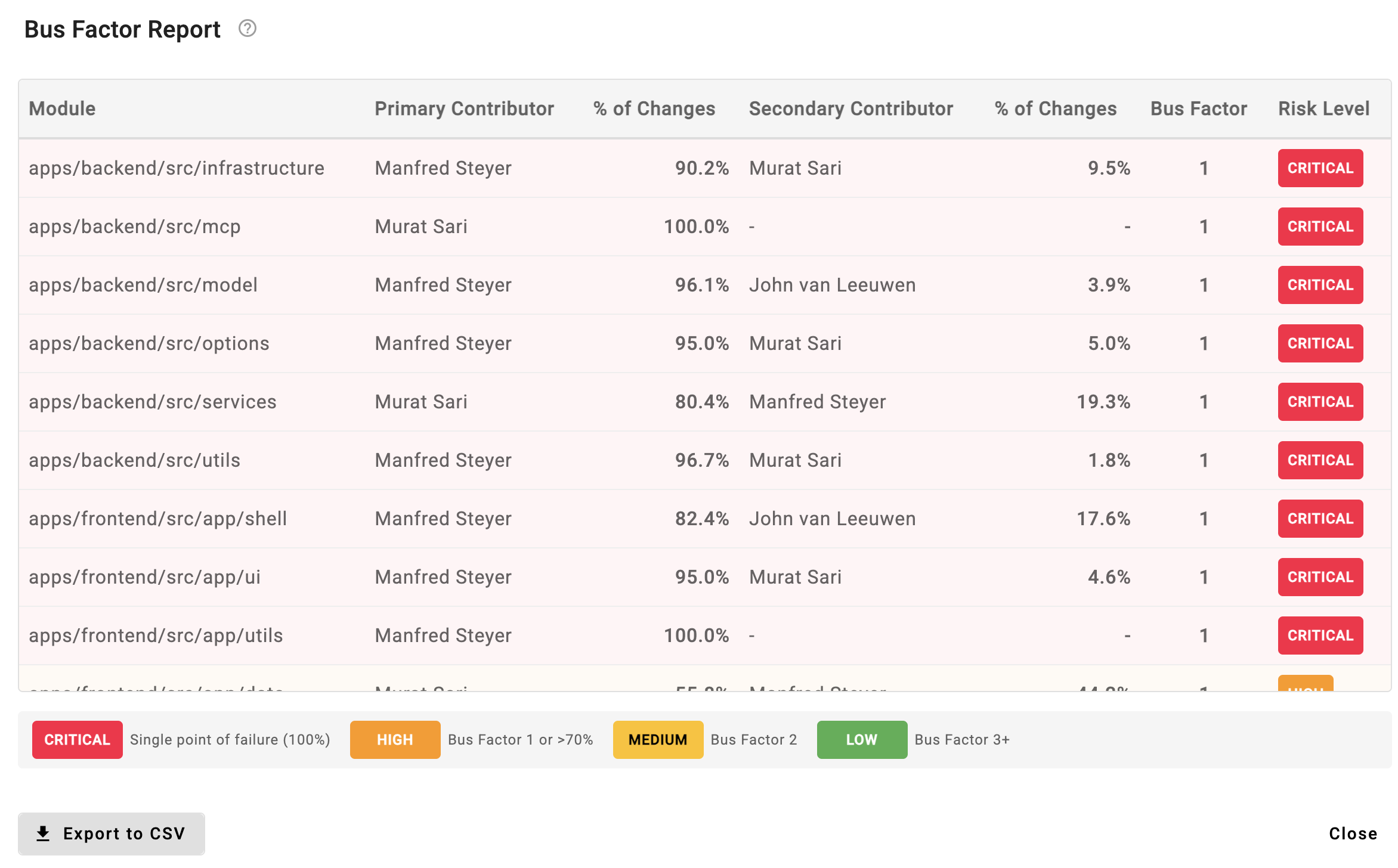Click apps/frontend/src/app/shell module name

[158, 519]
